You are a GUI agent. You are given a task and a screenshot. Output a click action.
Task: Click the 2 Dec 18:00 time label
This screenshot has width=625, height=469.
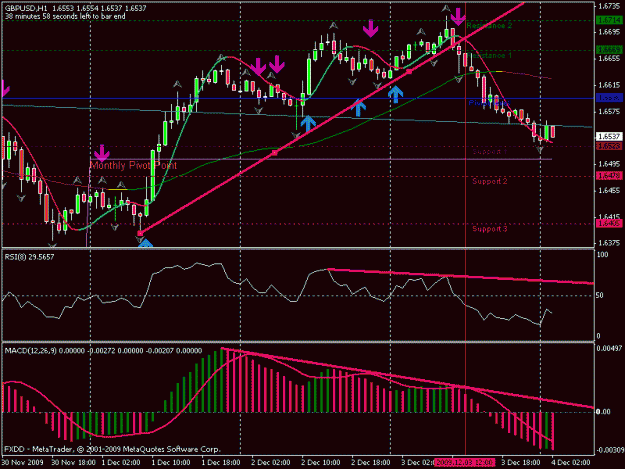coord(371,463)
